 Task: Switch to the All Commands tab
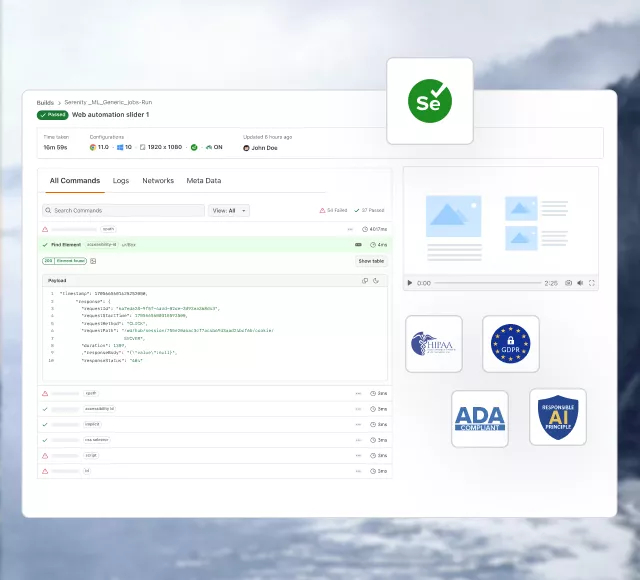click(x=75, y=180)
